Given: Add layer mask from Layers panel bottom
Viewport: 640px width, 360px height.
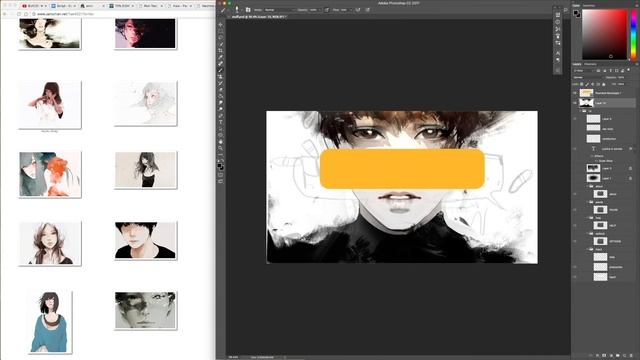Looking at the screenshot, I should pyautogui.click(x=604, y=356).
